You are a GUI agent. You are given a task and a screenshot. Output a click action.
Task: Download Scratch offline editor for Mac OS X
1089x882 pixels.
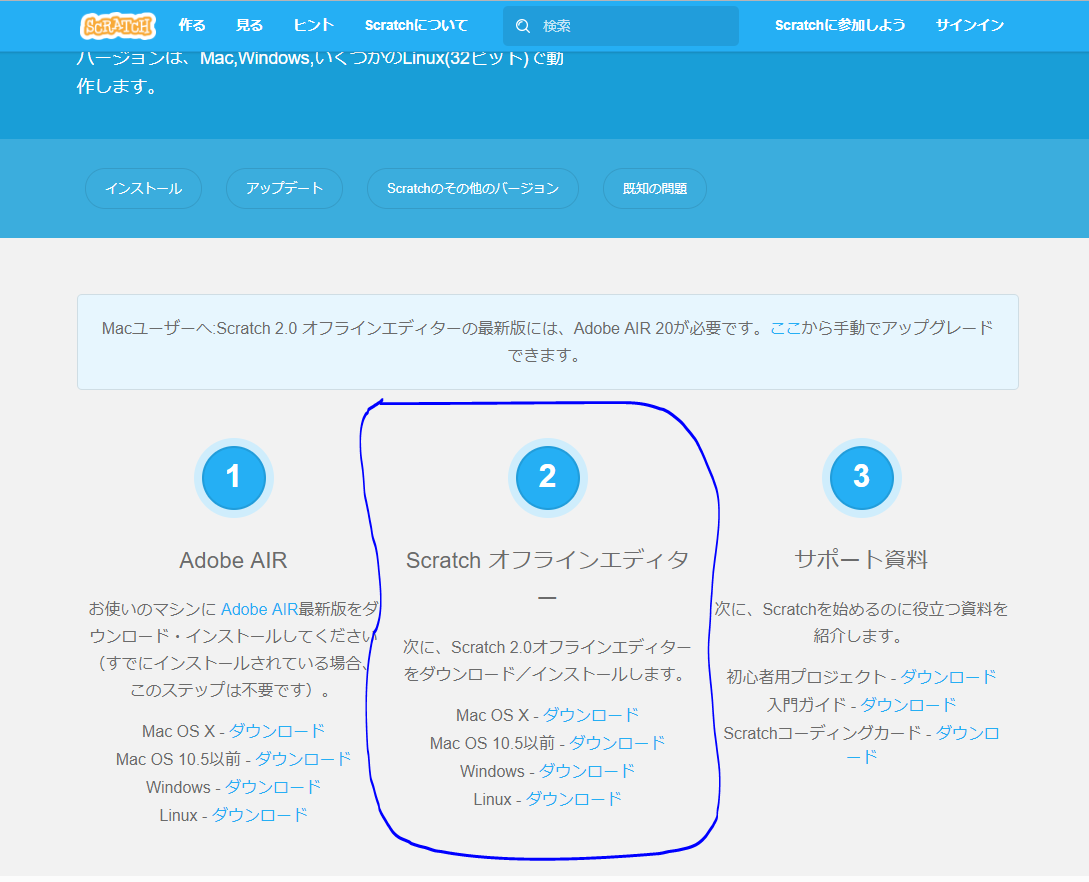point(591,715)
